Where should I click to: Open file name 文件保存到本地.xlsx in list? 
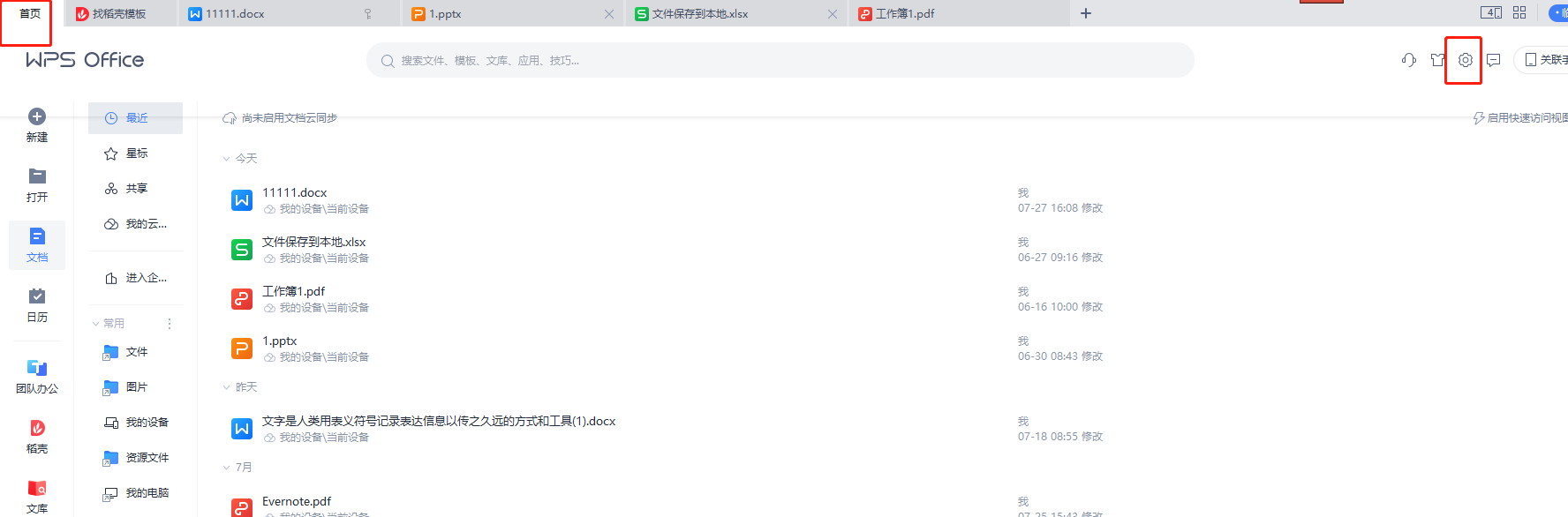point(313,242)
